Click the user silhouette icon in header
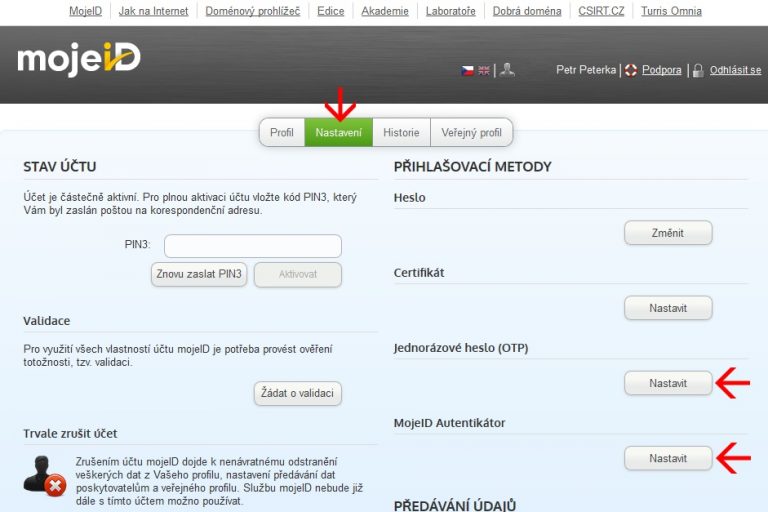768x512 pixels. pyautogui.click(x=507, y=70)
